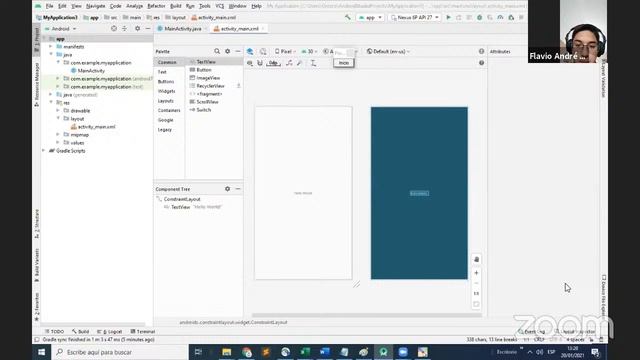Hide the Project panel with minus icon
Image resolution: width=640 pixels, height=360 pixels.
click(x=148, y=29)
